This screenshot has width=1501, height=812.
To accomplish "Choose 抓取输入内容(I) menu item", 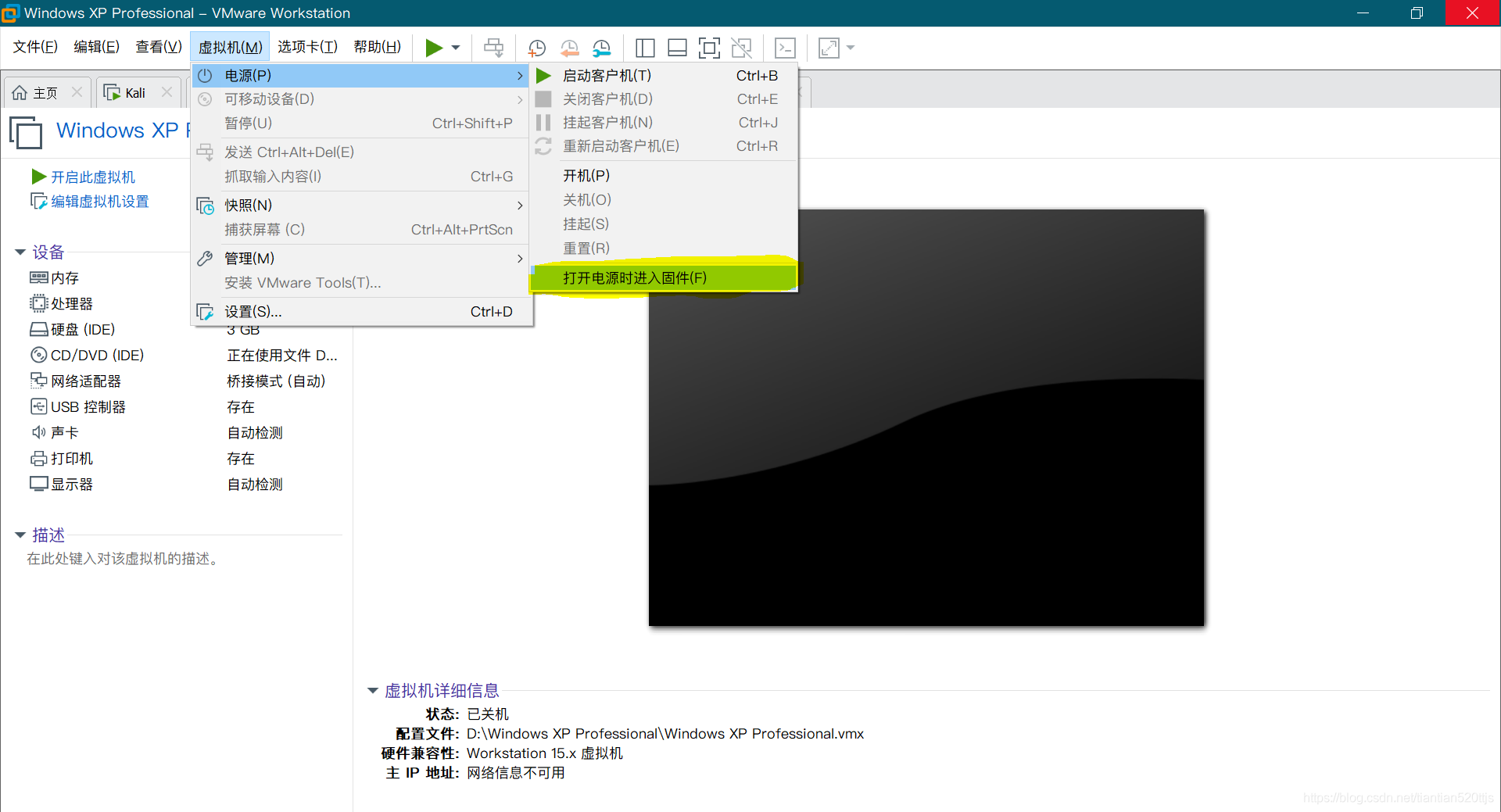I will 360,177.
